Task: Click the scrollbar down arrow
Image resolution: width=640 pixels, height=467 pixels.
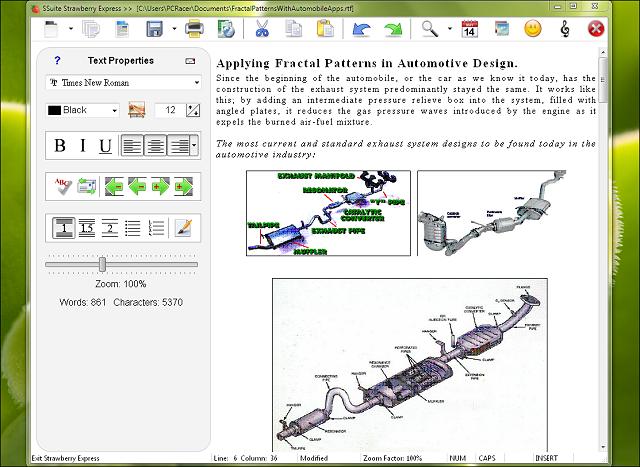Action: [603, 447]
